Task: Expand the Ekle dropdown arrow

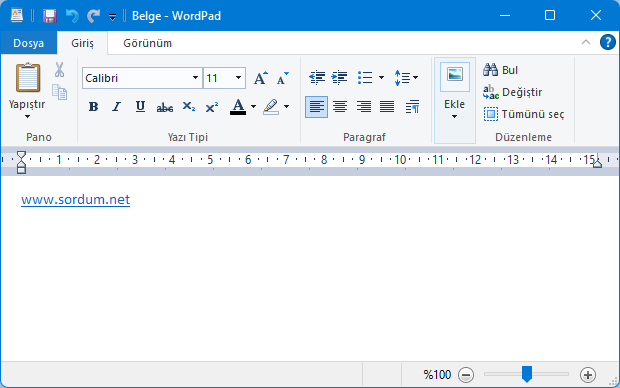Action: point(454,116)
